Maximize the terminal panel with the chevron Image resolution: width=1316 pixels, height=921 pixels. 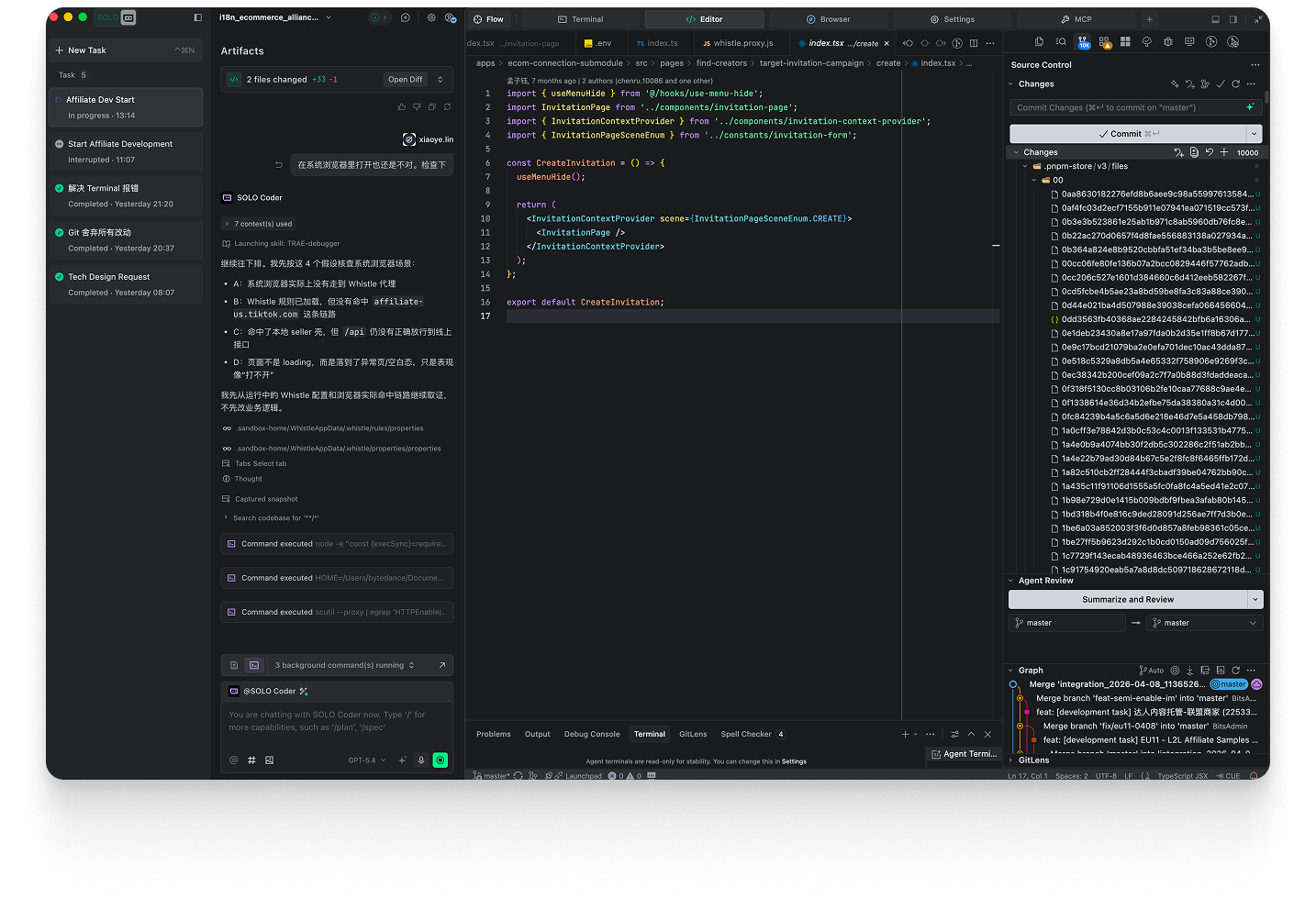[x=971, y=735]
